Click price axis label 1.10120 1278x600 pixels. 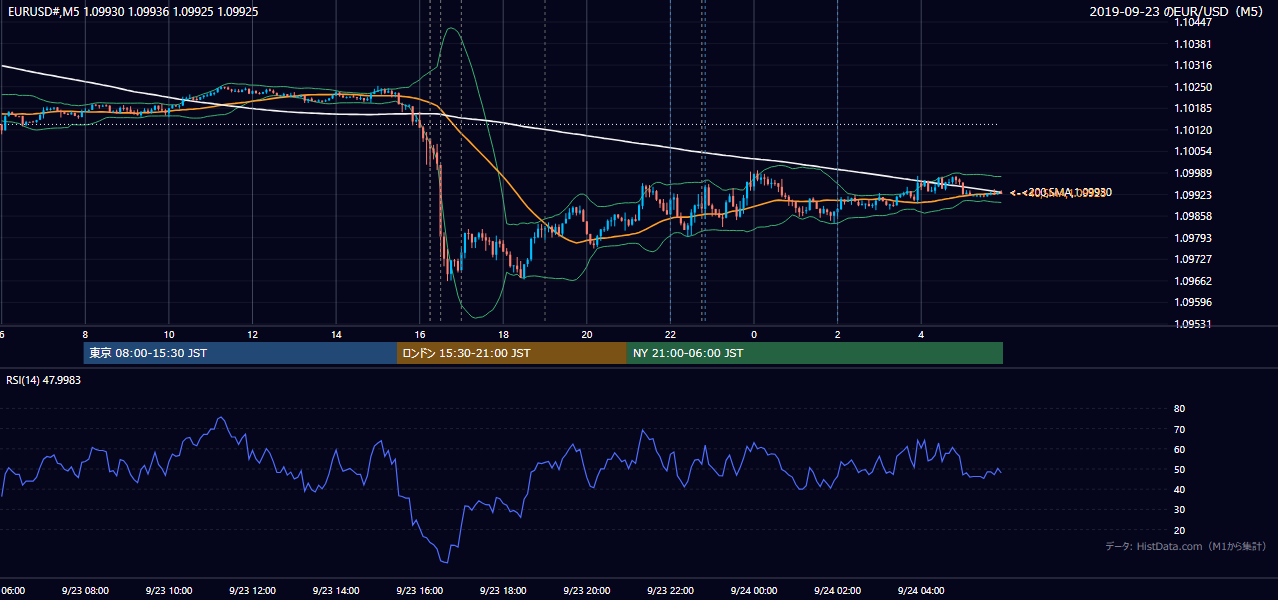(1194, 130)
